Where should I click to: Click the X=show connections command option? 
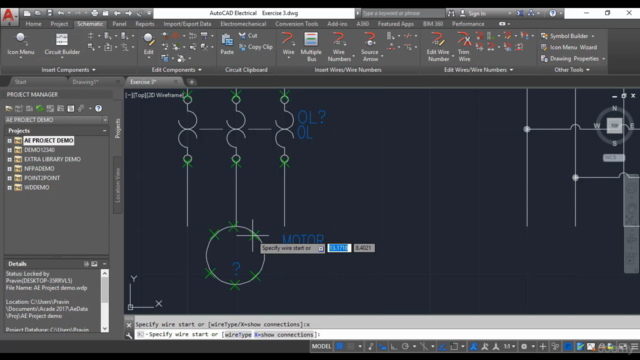[284, 335]
